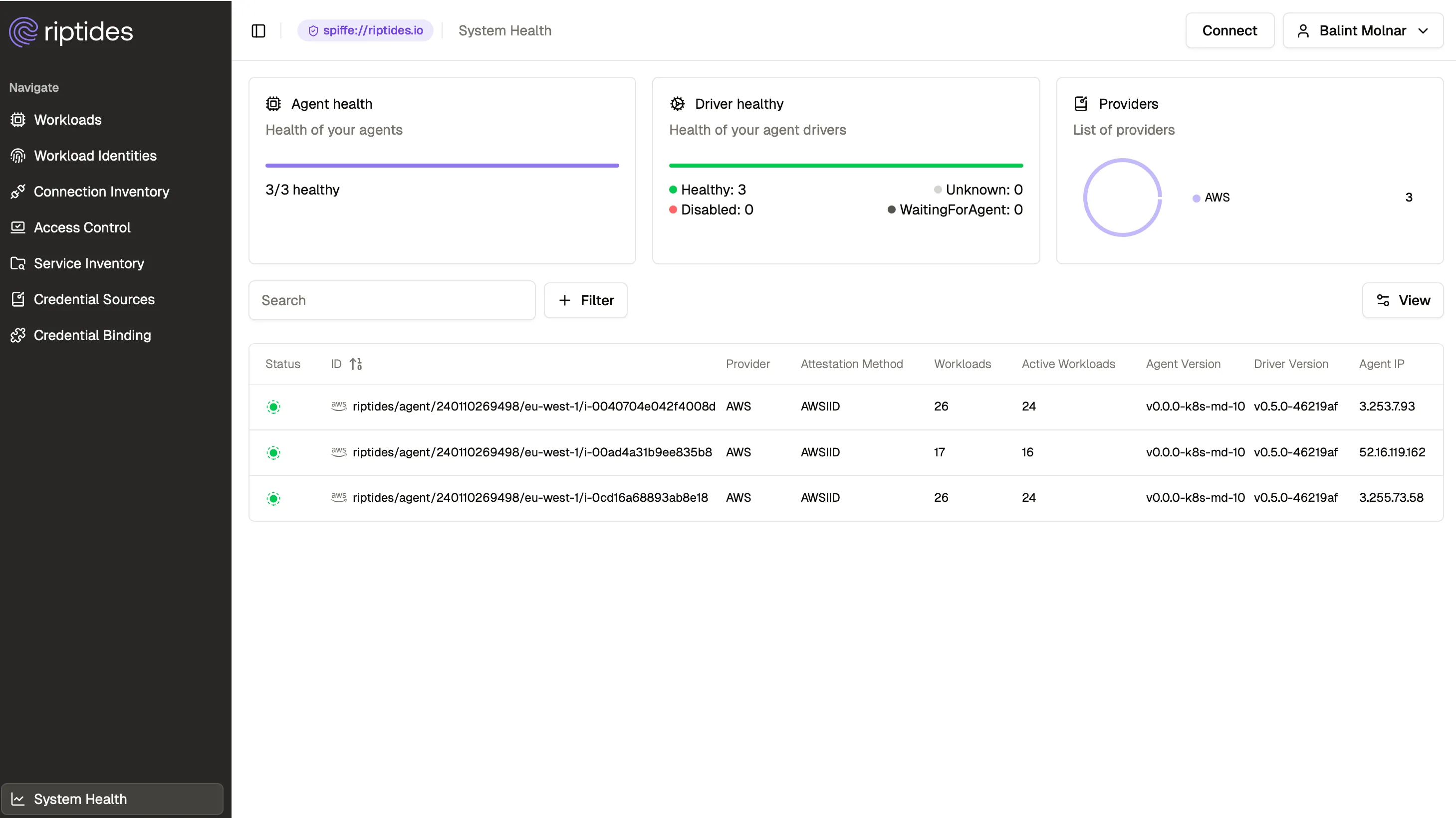Click the spiffe://riptides.io trust domain badge
Screen dimensions: 1456x818
pyautogui.click(x=365, y=30)
